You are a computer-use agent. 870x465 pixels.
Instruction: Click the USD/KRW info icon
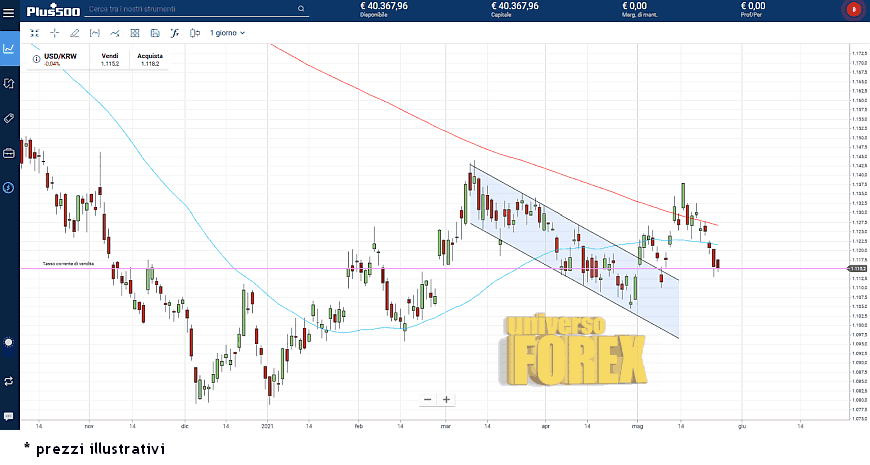[37, 56]
